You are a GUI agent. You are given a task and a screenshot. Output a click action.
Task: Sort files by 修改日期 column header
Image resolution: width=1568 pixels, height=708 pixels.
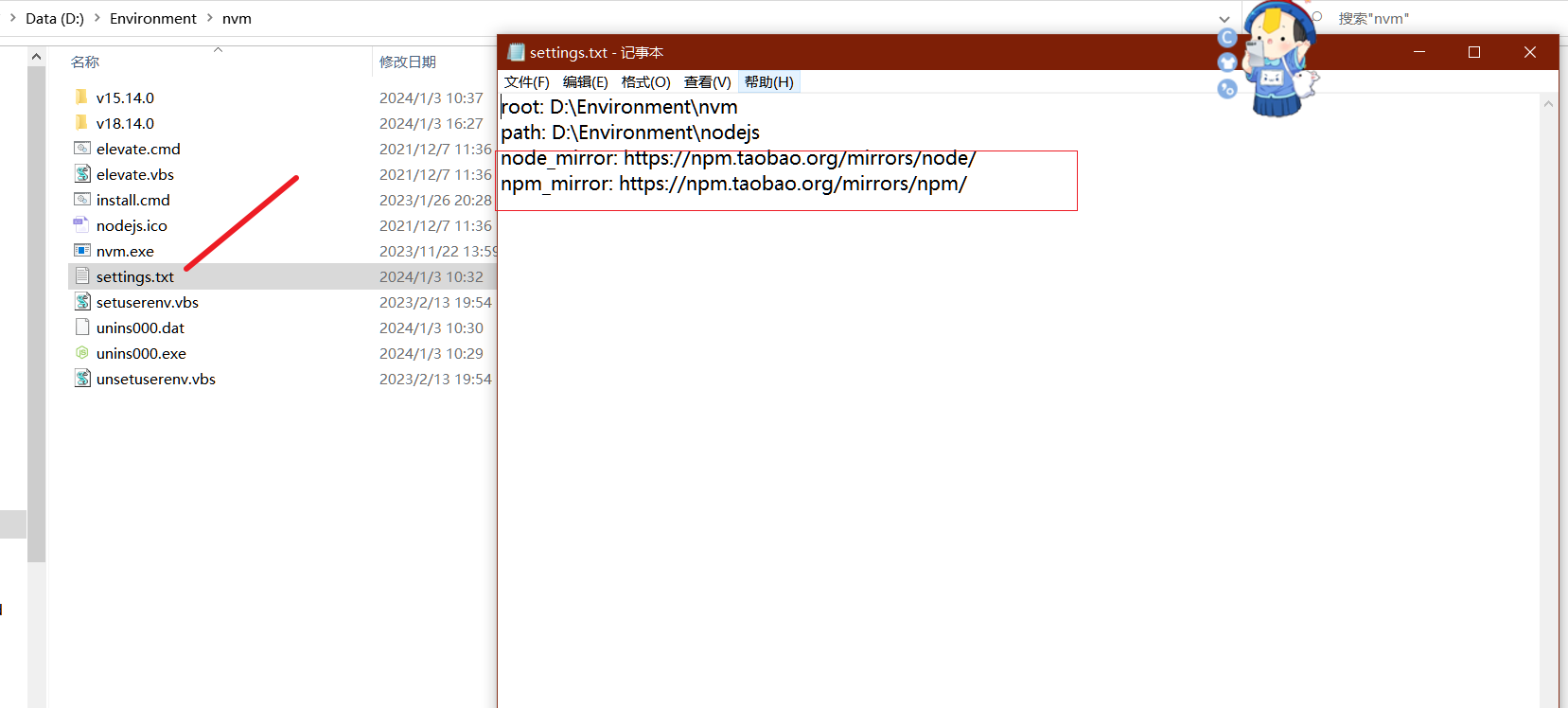408,62
